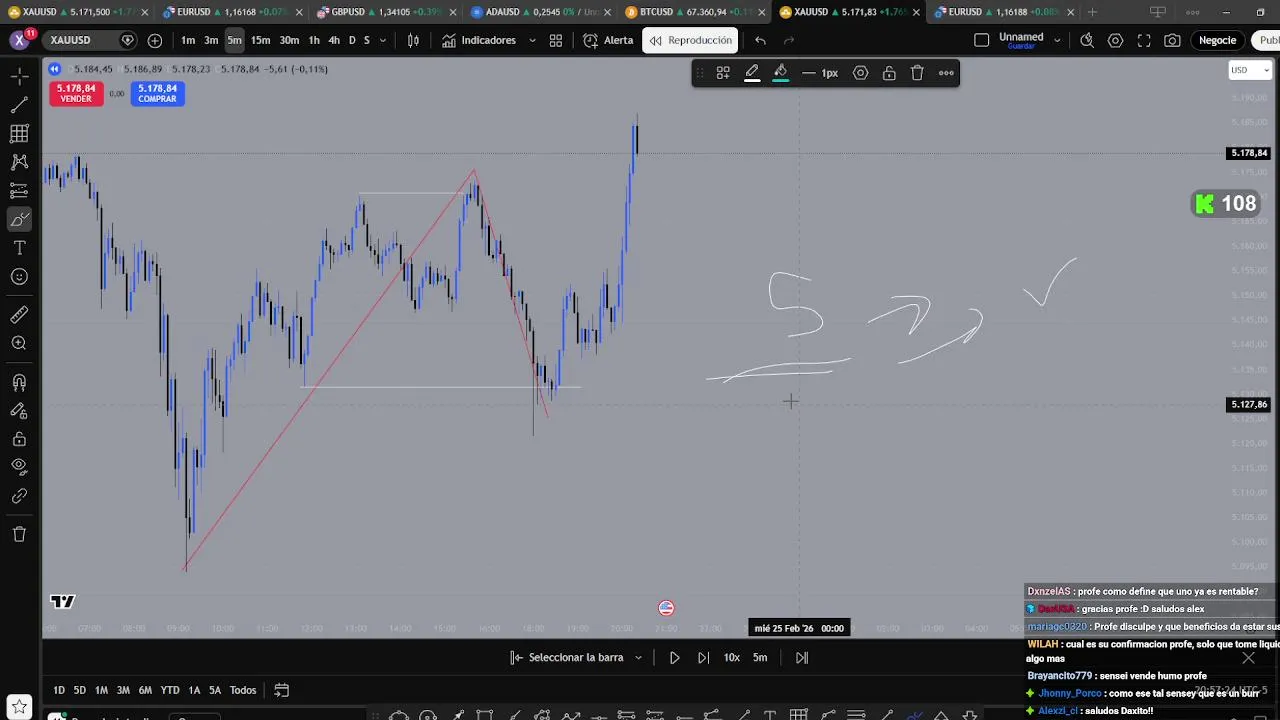Select the crosshair cursor tool
Screen dimensions: 1280x720
(x=19, y=76)
